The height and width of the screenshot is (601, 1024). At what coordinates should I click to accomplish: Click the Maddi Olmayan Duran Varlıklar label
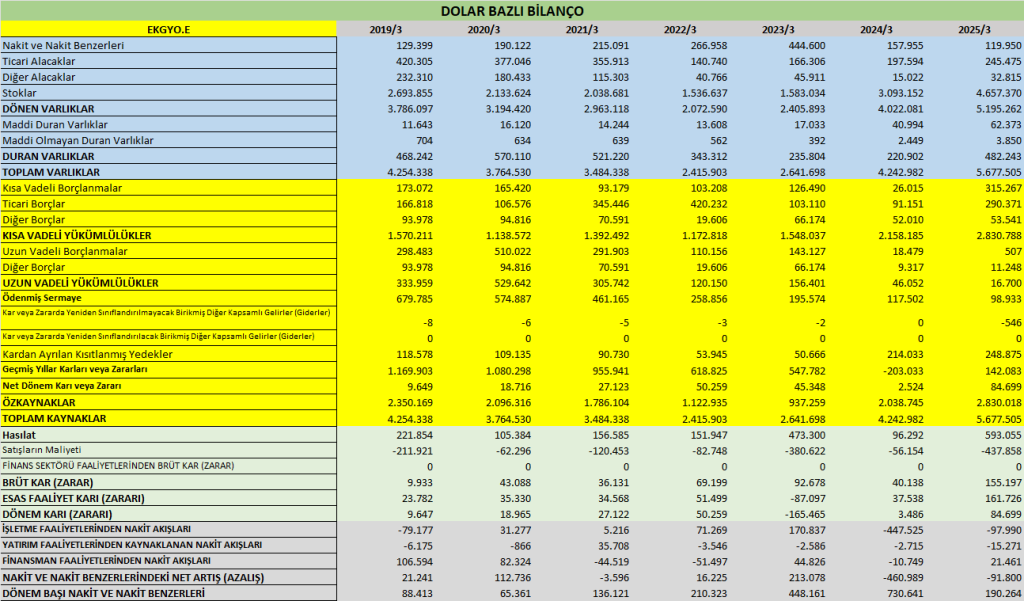pyautogui.click(x=78, y=140)
